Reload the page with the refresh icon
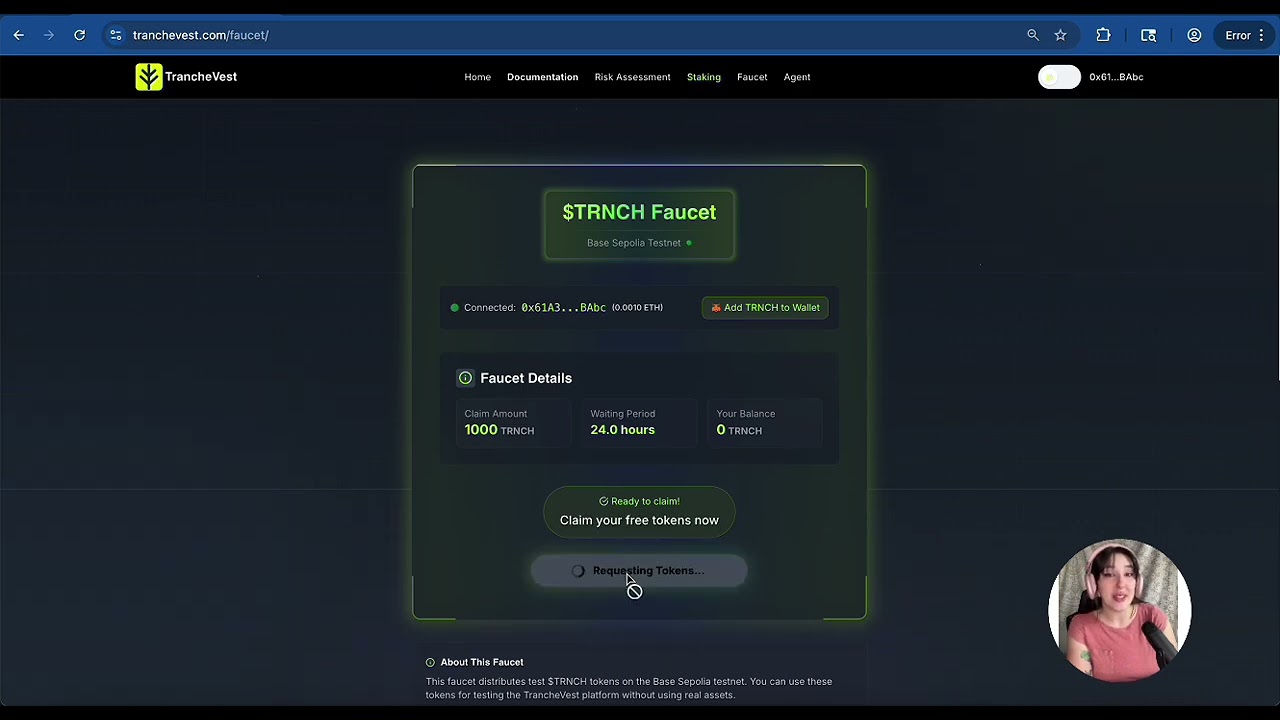Image resolution: width=1280 pixels, height=720 pixels. click(79, 35)
